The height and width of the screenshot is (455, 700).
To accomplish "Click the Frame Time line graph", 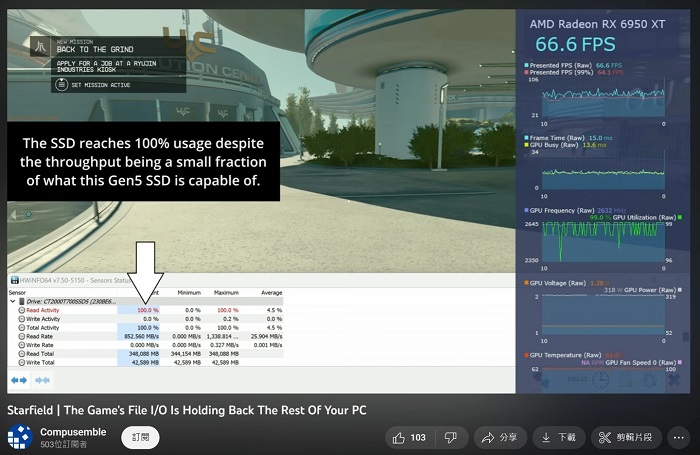I will [603, 172].
